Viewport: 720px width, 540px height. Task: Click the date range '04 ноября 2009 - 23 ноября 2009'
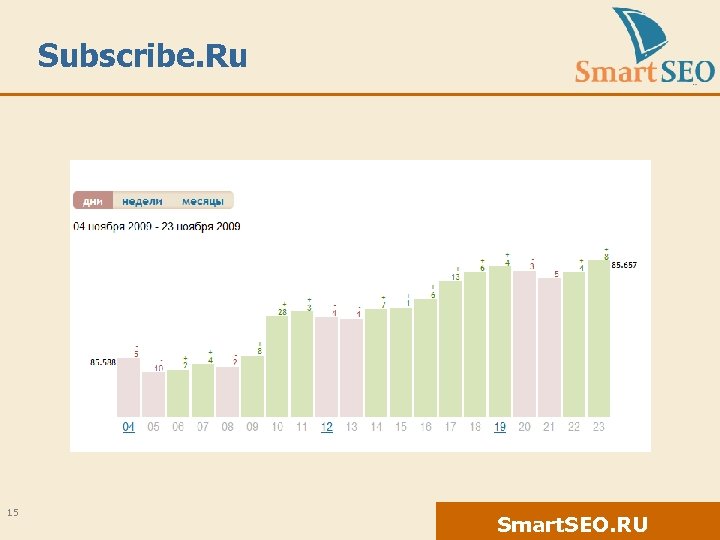tap(157, 226)
